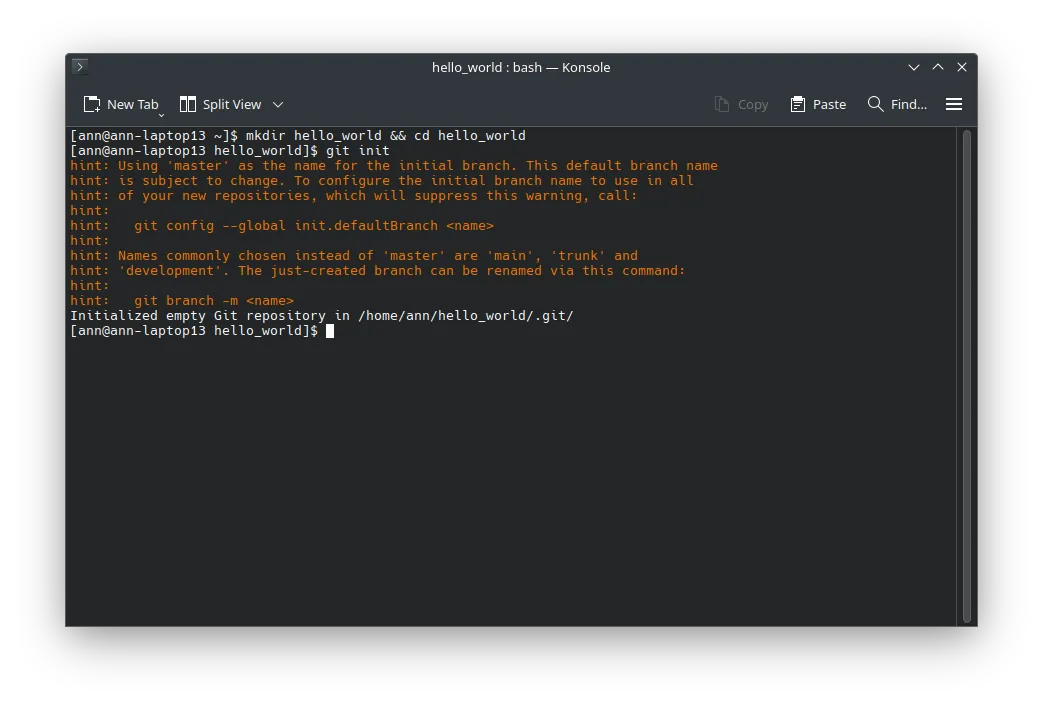Paste clipboard contents into the terminal
Viewport: 1044px width, 705px height.
(x=818, y=104)
